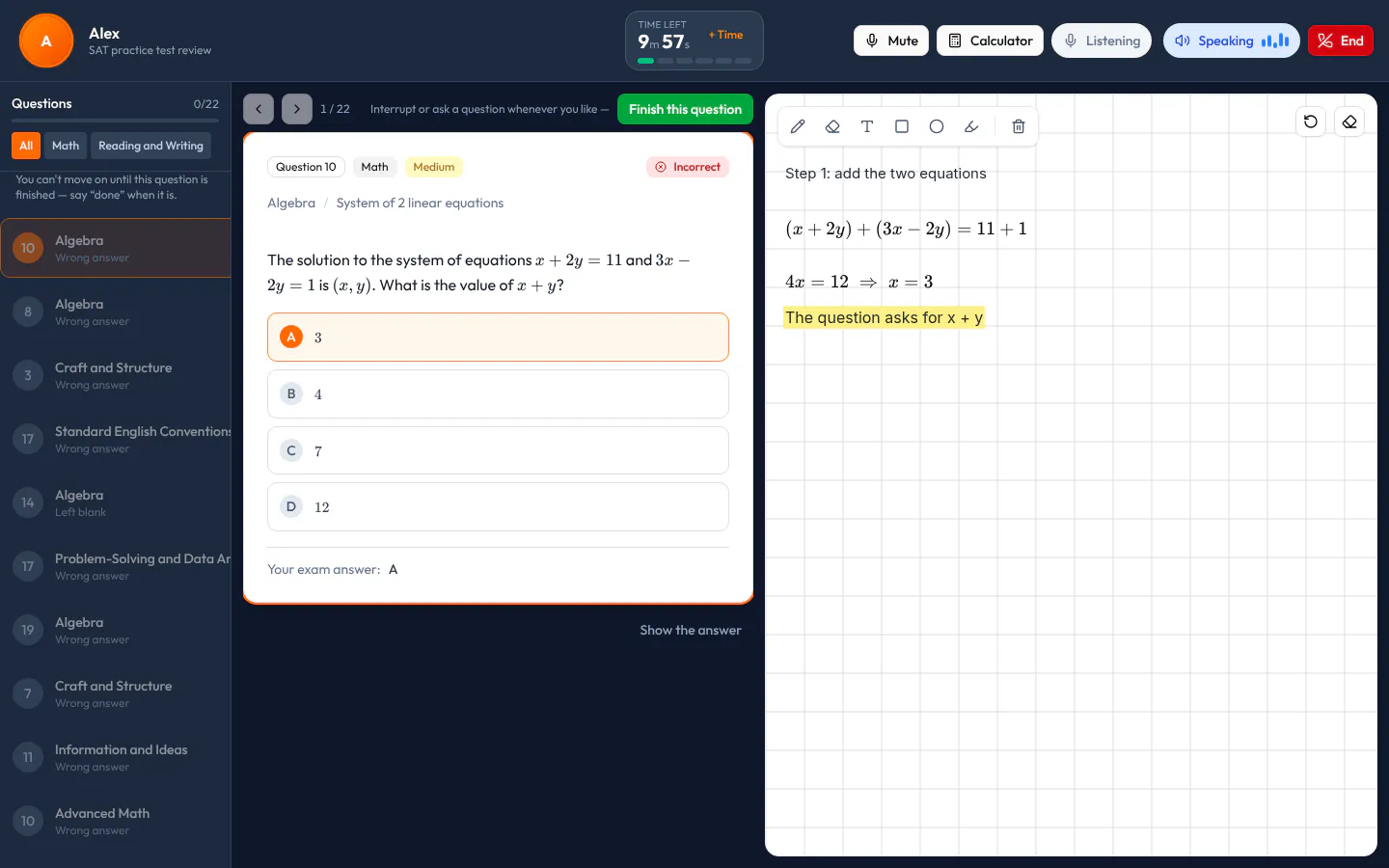Click the Questions progress bar under 0/22

[x=116, y=121]
